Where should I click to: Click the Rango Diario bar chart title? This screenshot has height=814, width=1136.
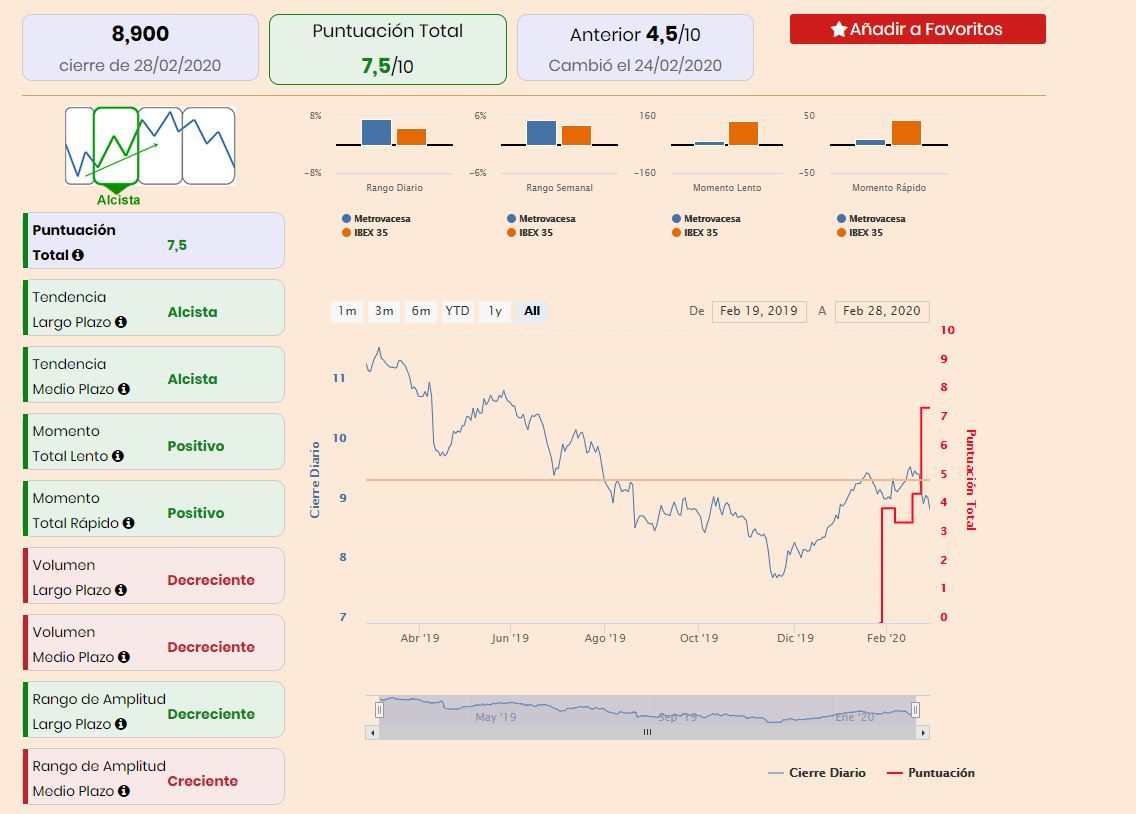coord(394,188)
